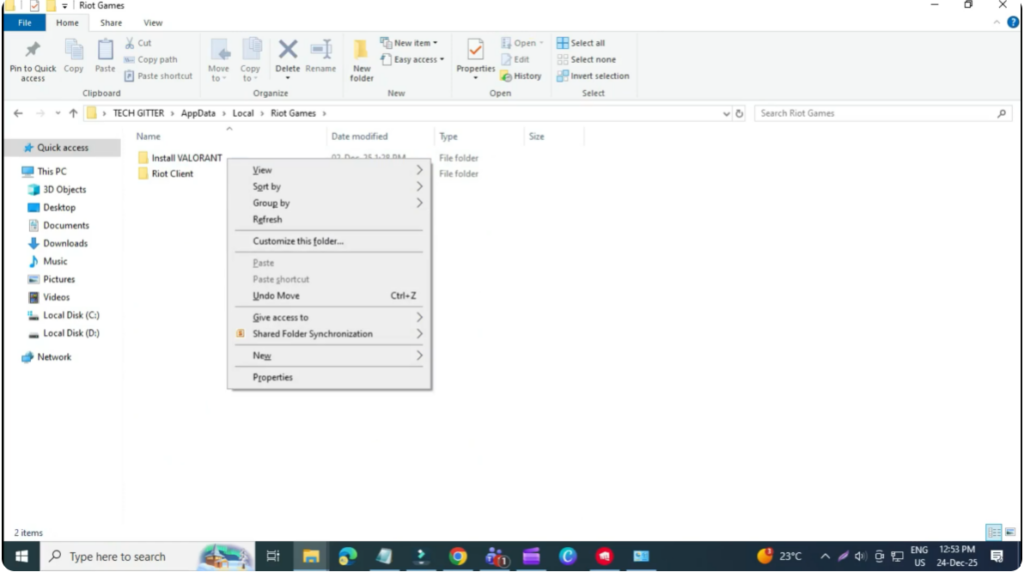Open Local Disk (C:) in sidebar
1024x572 pixels.
point(71,315)
